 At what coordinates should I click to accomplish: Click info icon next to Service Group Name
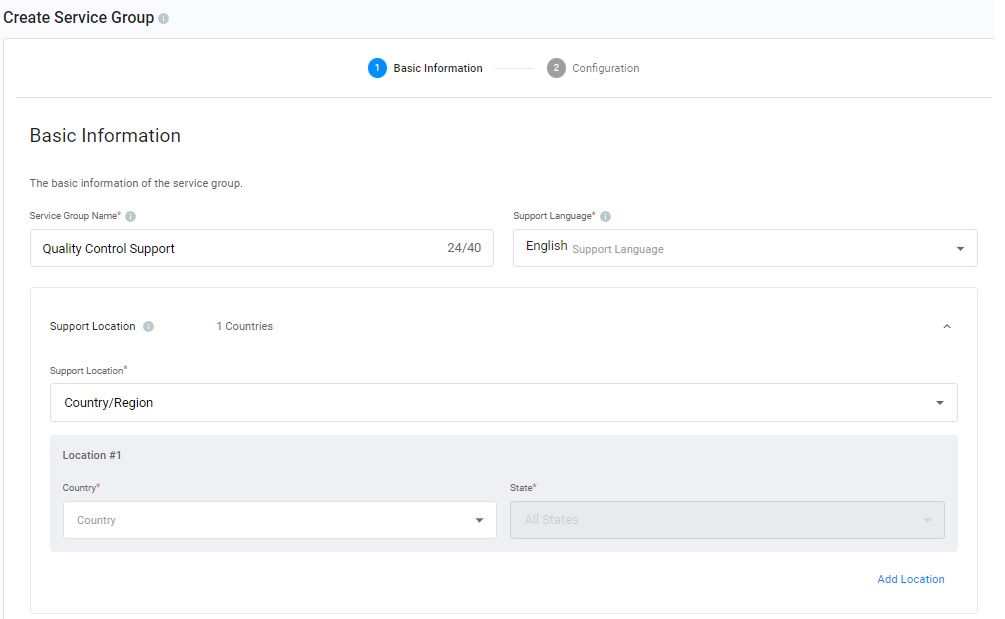pyautogui.click(x=131, y=216)
